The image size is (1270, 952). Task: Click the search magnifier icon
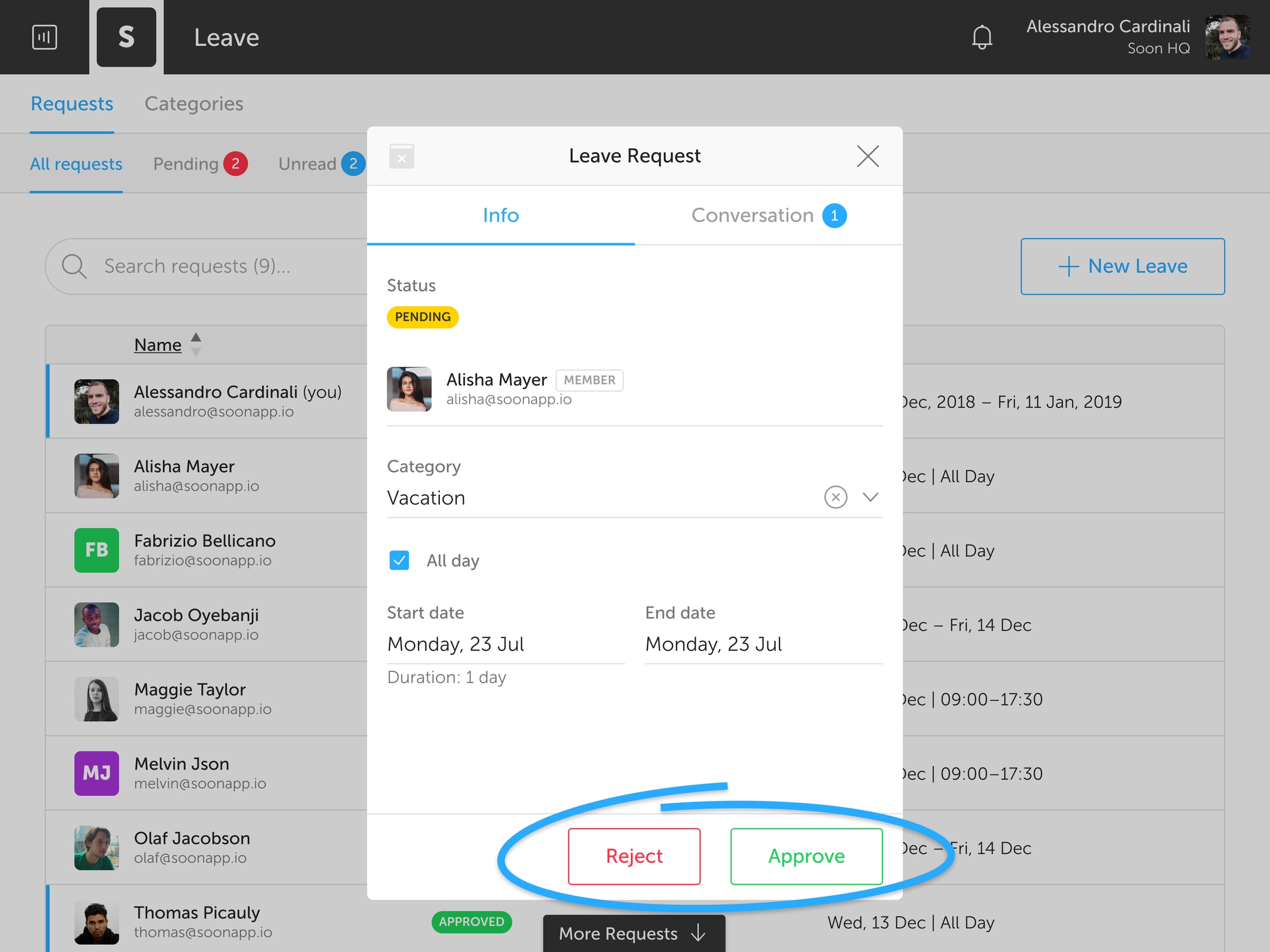(x=74, y=266)
